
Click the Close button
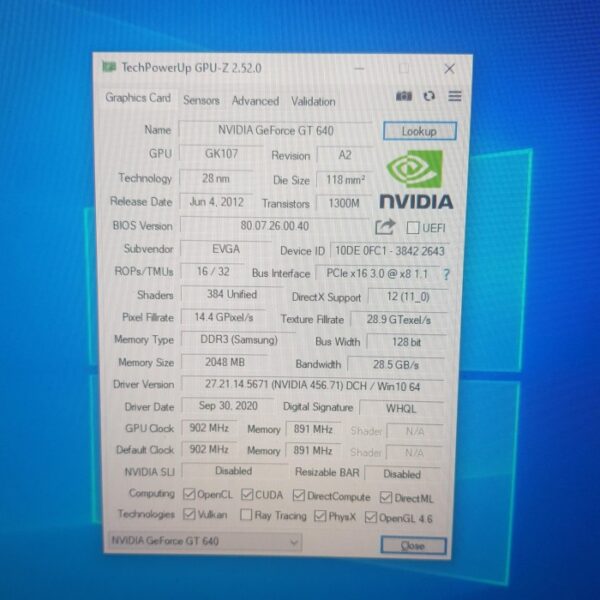pos(413,545)
